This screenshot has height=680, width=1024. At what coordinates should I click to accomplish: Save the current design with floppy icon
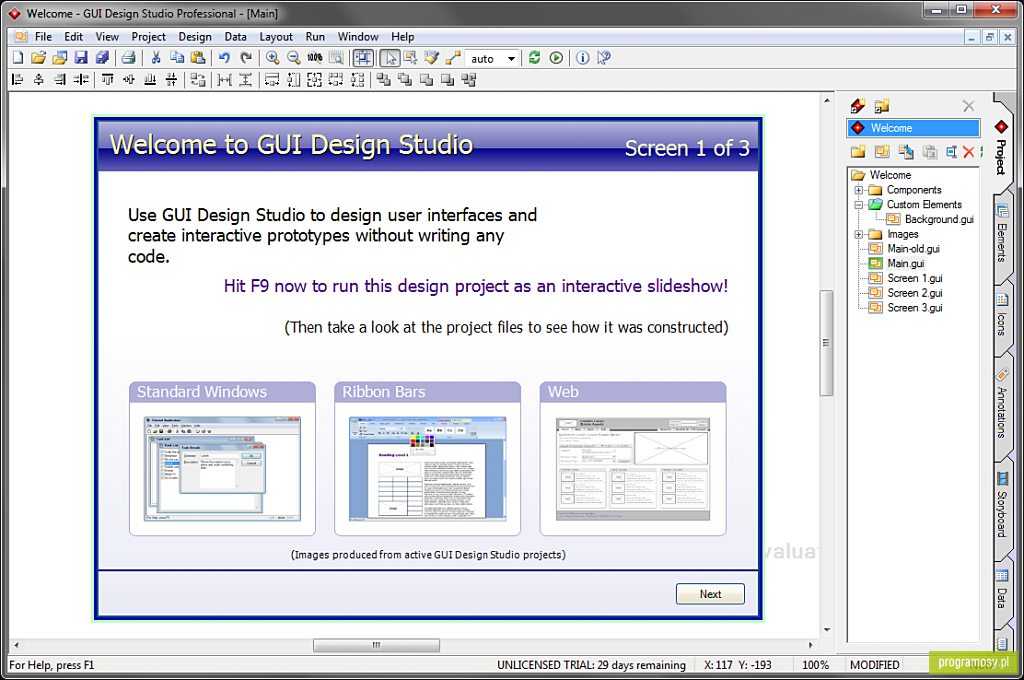pos(81,58)
